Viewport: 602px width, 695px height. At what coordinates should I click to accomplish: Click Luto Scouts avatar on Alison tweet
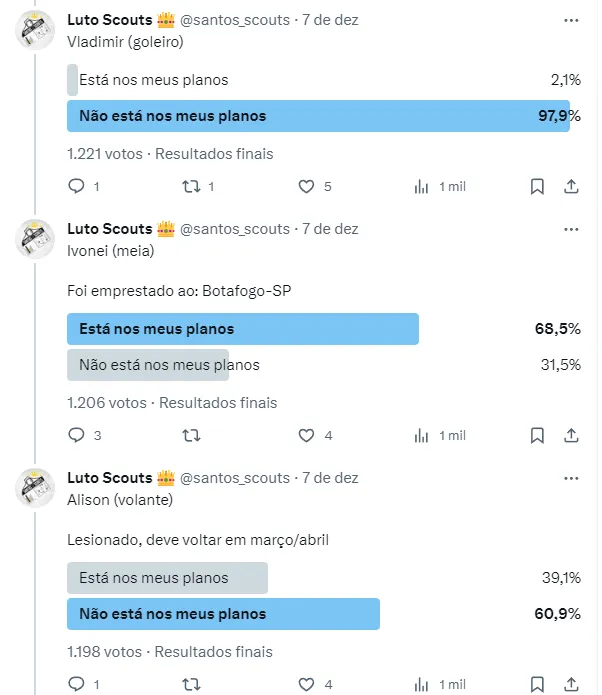click(x=38, y=487)
